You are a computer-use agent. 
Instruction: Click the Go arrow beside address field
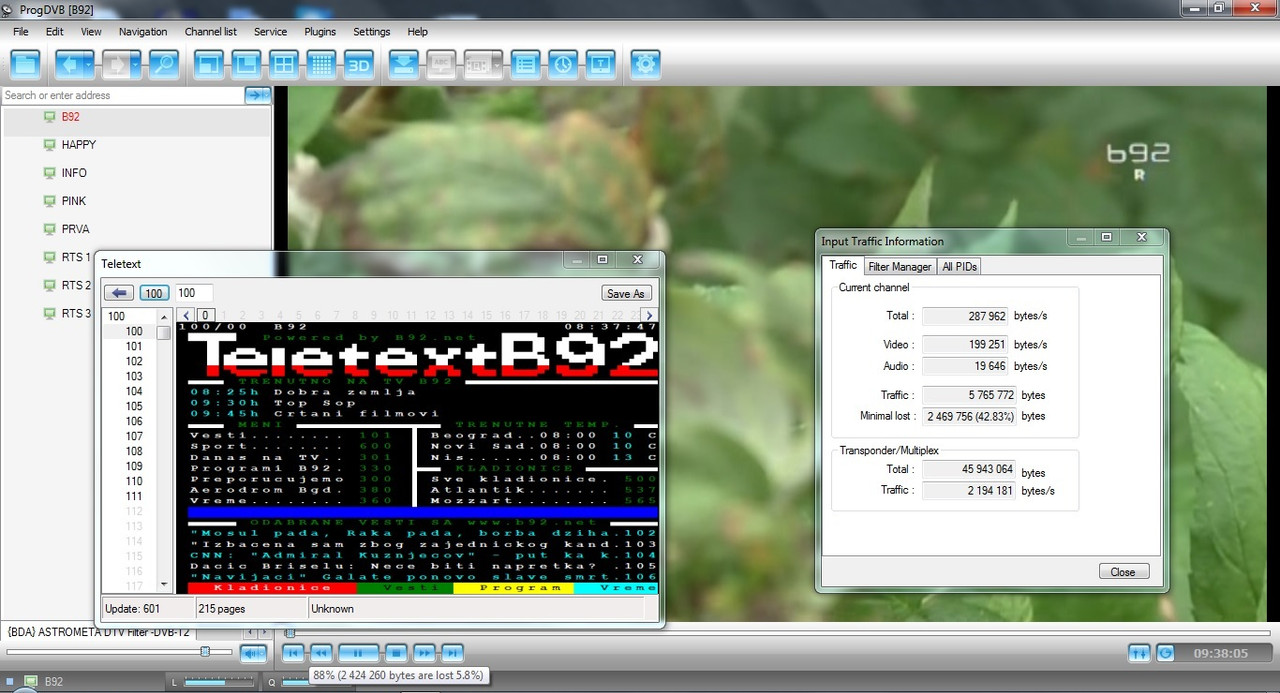(x=258, y=95)
